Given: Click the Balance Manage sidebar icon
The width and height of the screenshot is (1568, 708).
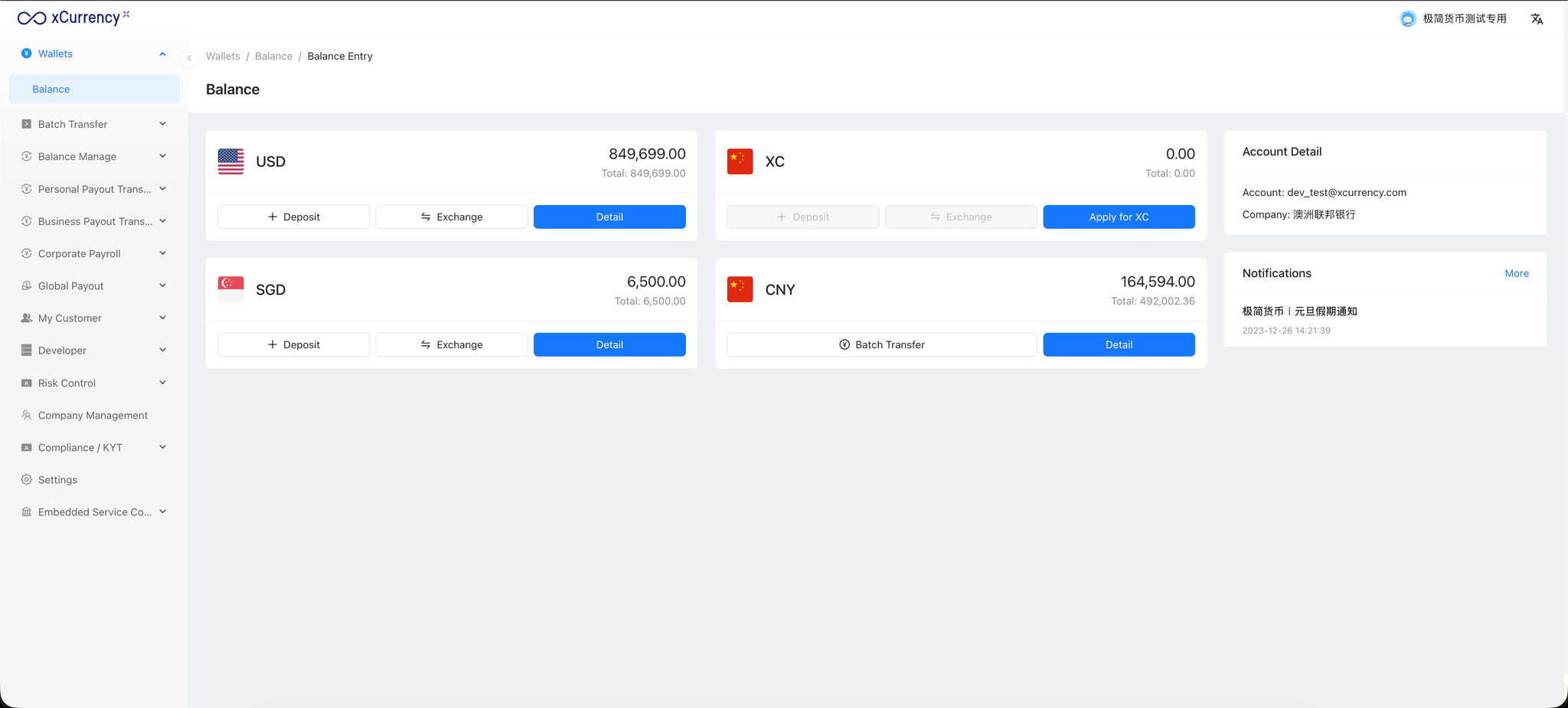Looking at the screenshot, I should (26, 156).
